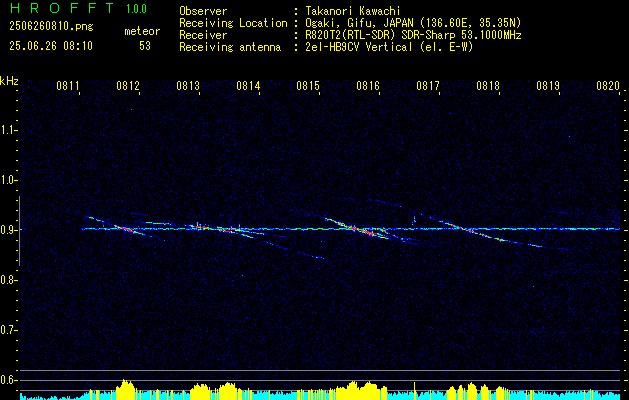Viewport: 629px width, 400px height.
Task: Click the kHz axis unit label
Action: tap(9, 81)
